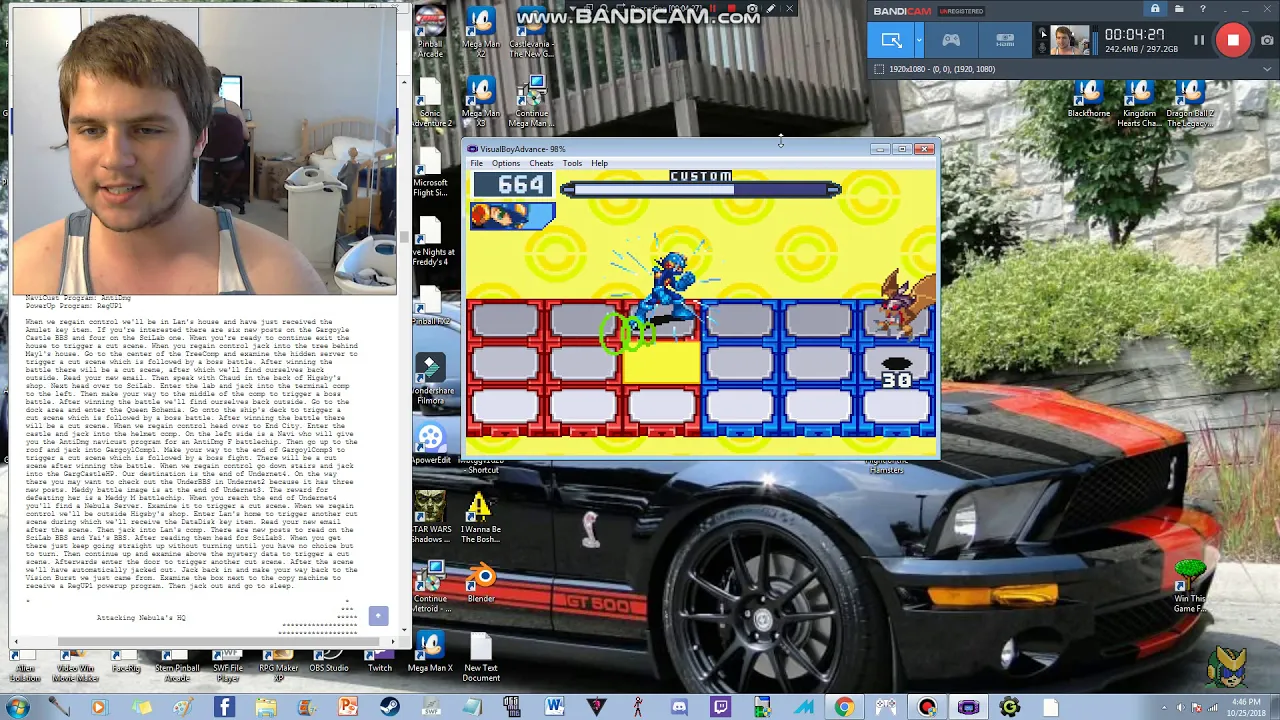Screen dimensions: 1280x720
Task: Open Twitch from the taskbar
Action: 721,708
